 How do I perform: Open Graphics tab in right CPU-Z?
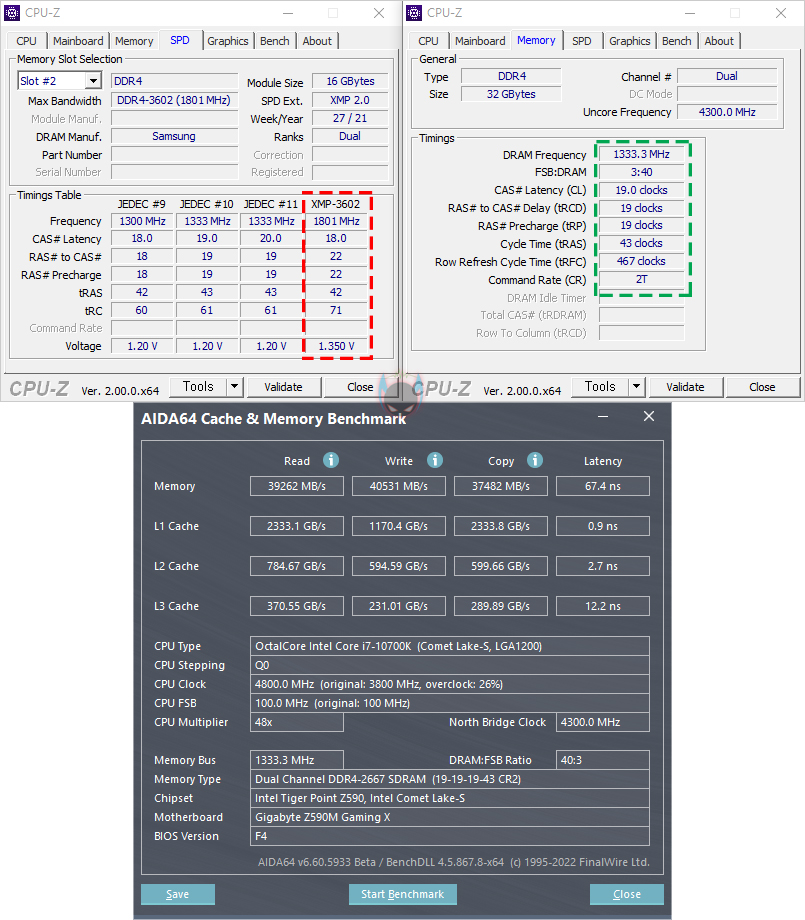[630, 41]
